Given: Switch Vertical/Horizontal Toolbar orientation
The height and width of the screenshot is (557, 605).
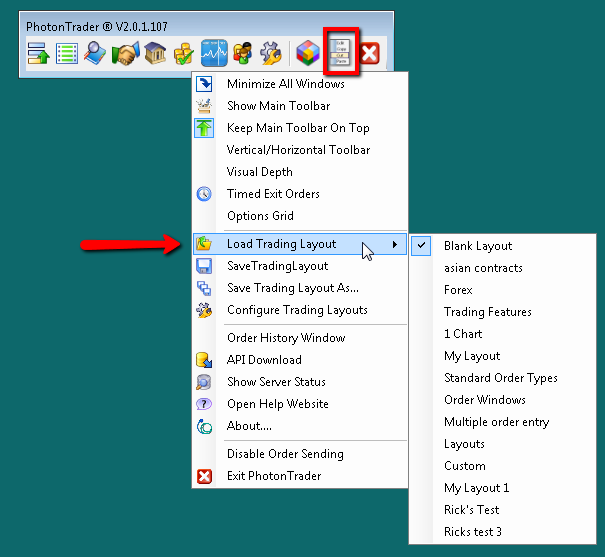Looking at the screenshot, I should (x=298, y=150).
